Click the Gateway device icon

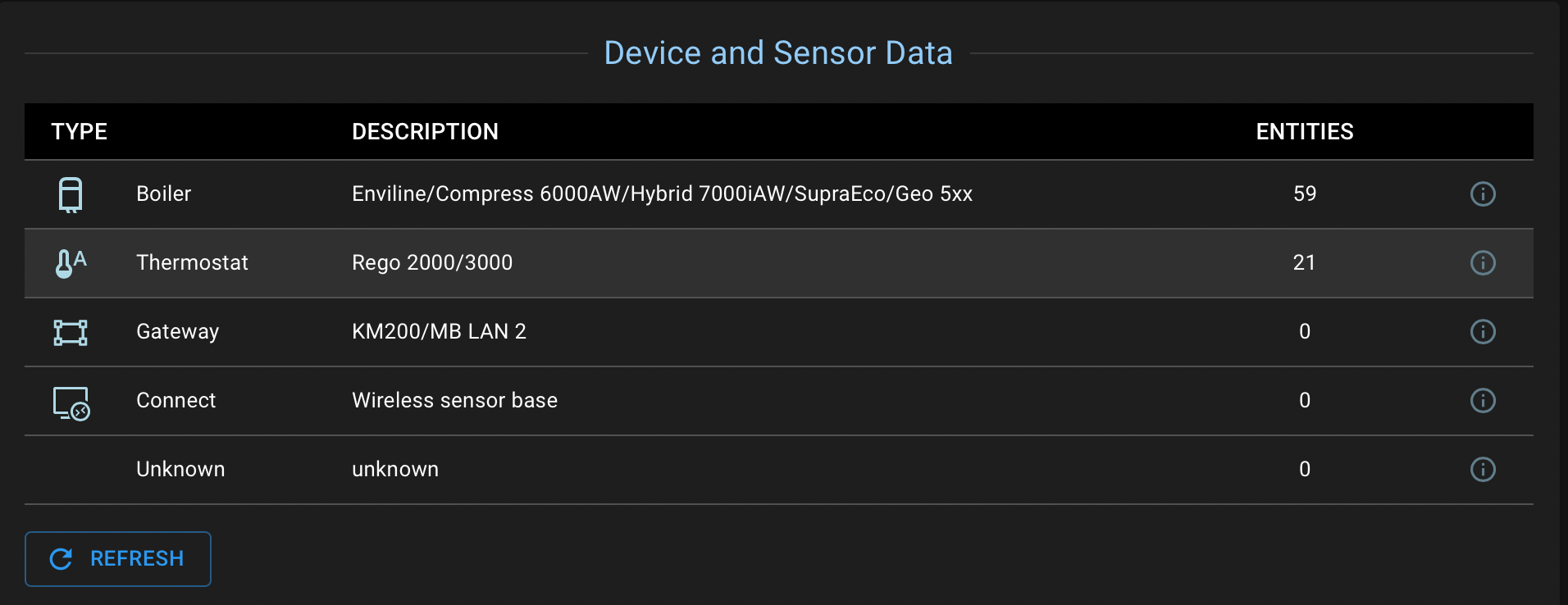coord(70,332)
